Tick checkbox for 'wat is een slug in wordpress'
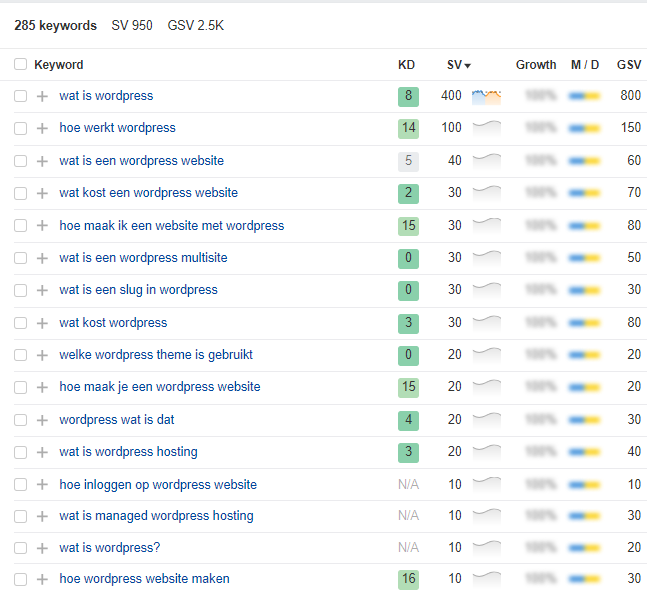The height and width of the screenshot is (593, 647). click(20, 290)
